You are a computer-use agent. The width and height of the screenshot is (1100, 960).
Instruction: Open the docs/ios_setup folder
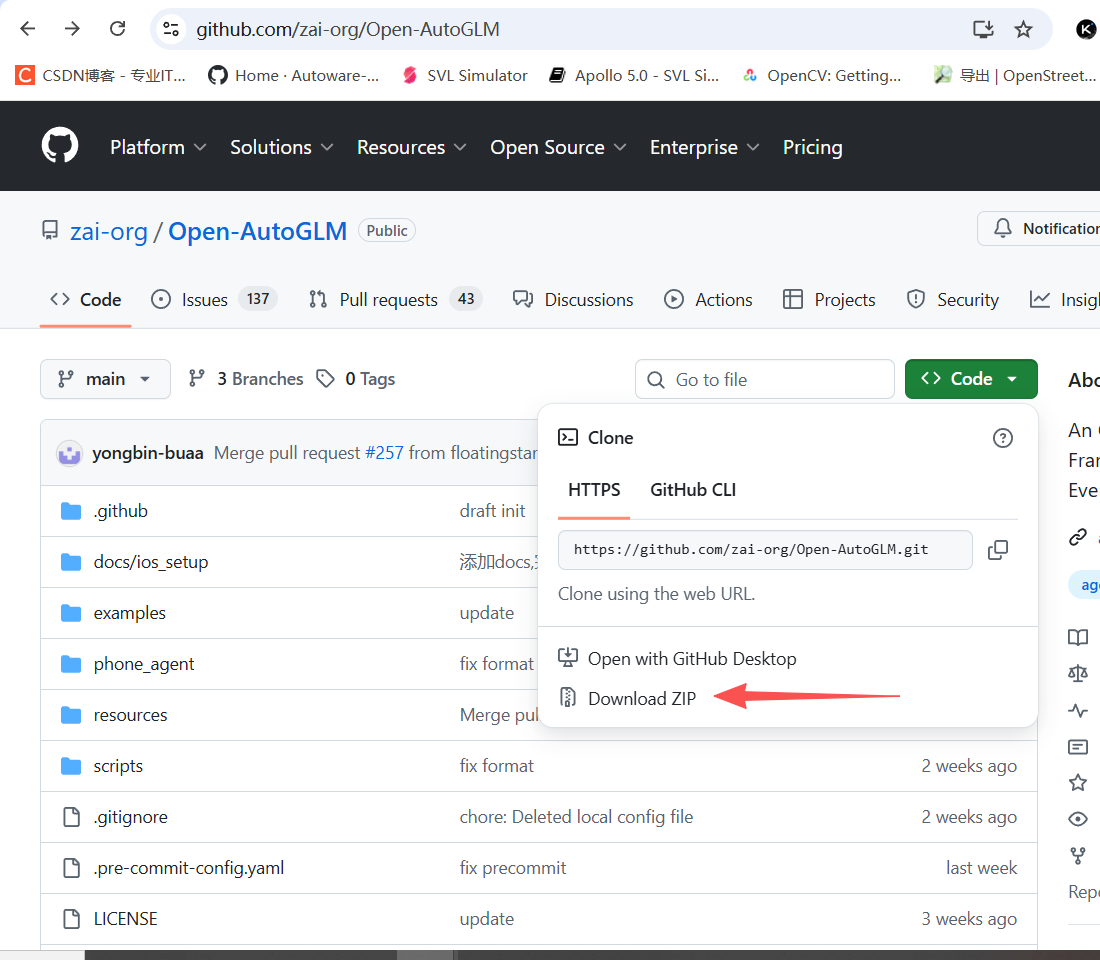click(151, 562)
